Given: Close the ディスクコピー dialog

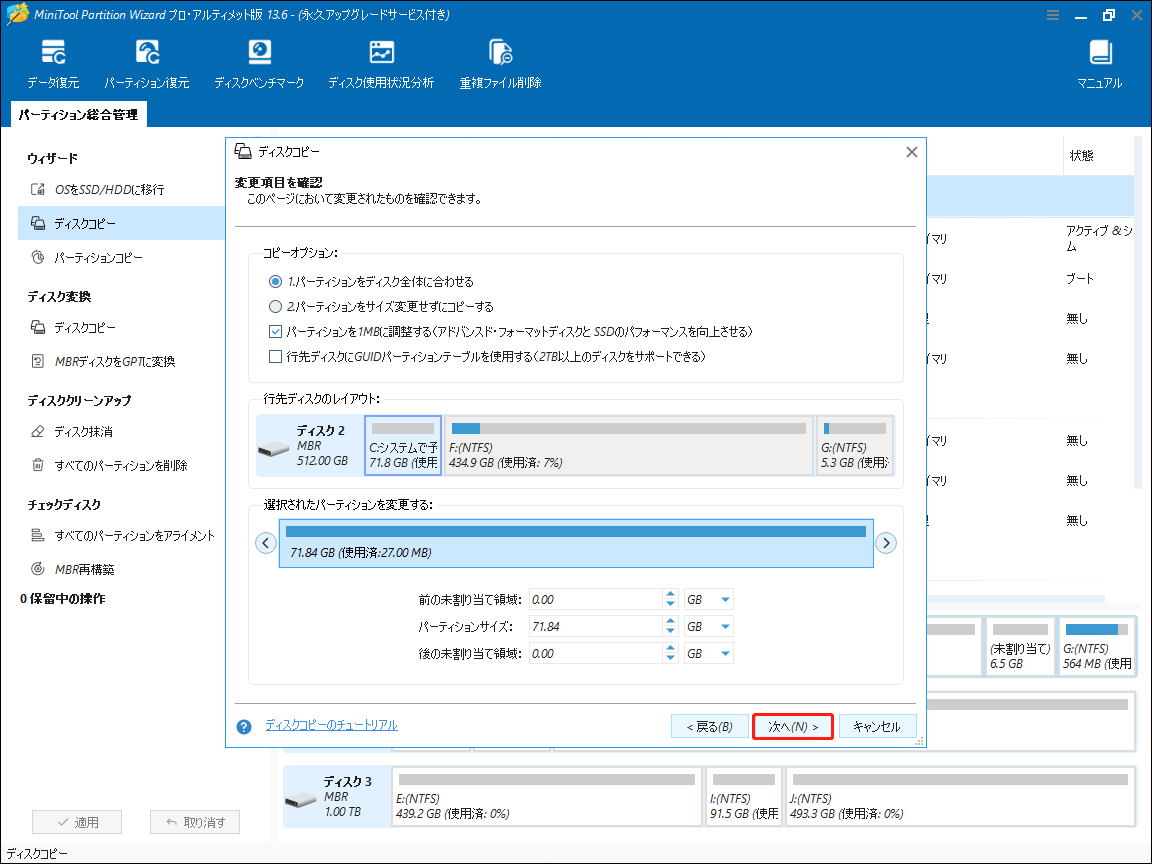Looking at the screenshot, I should (912, 152).
